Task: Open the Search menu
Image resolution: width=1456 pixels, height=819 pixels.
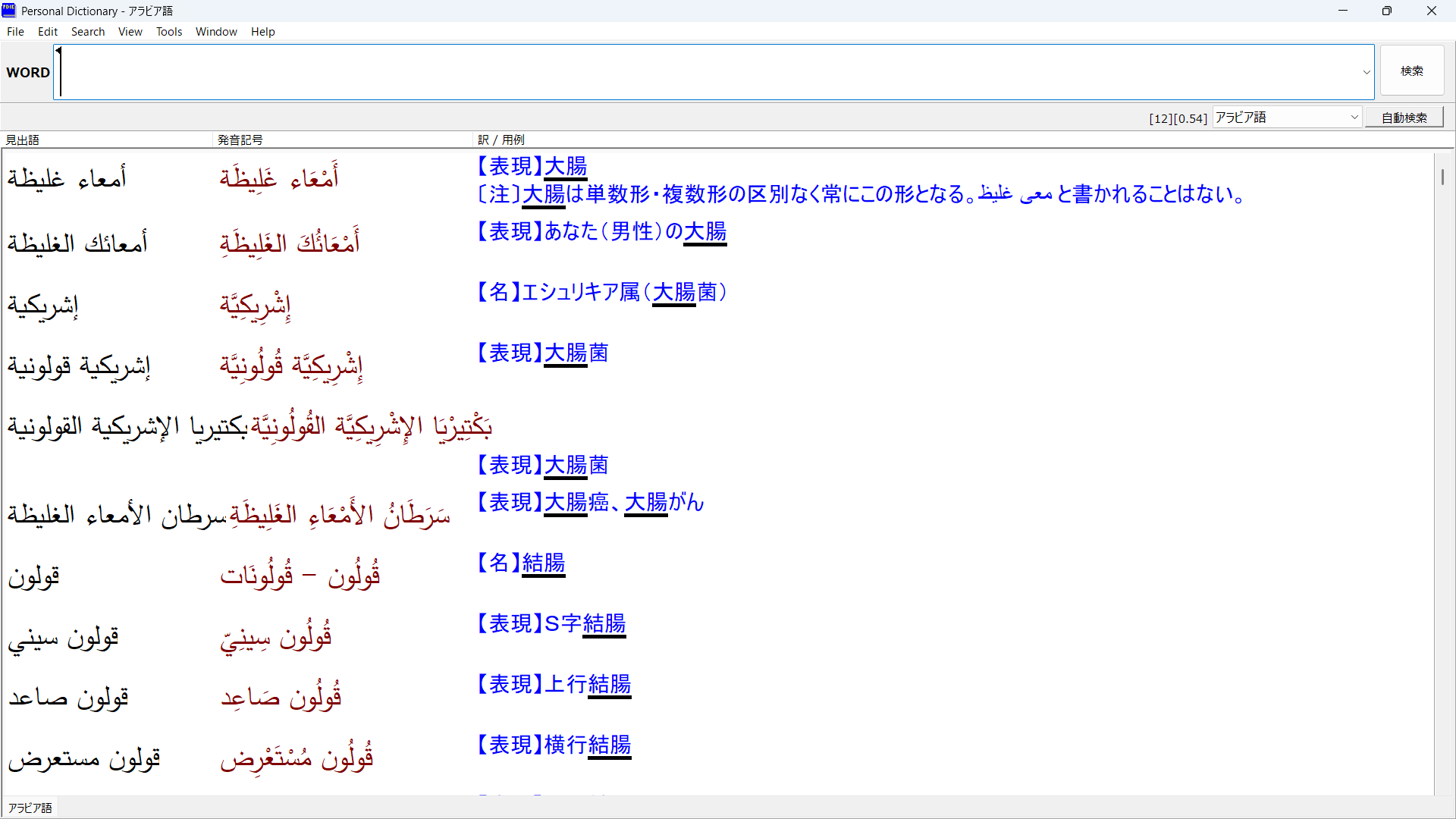Action: point(88,32)
